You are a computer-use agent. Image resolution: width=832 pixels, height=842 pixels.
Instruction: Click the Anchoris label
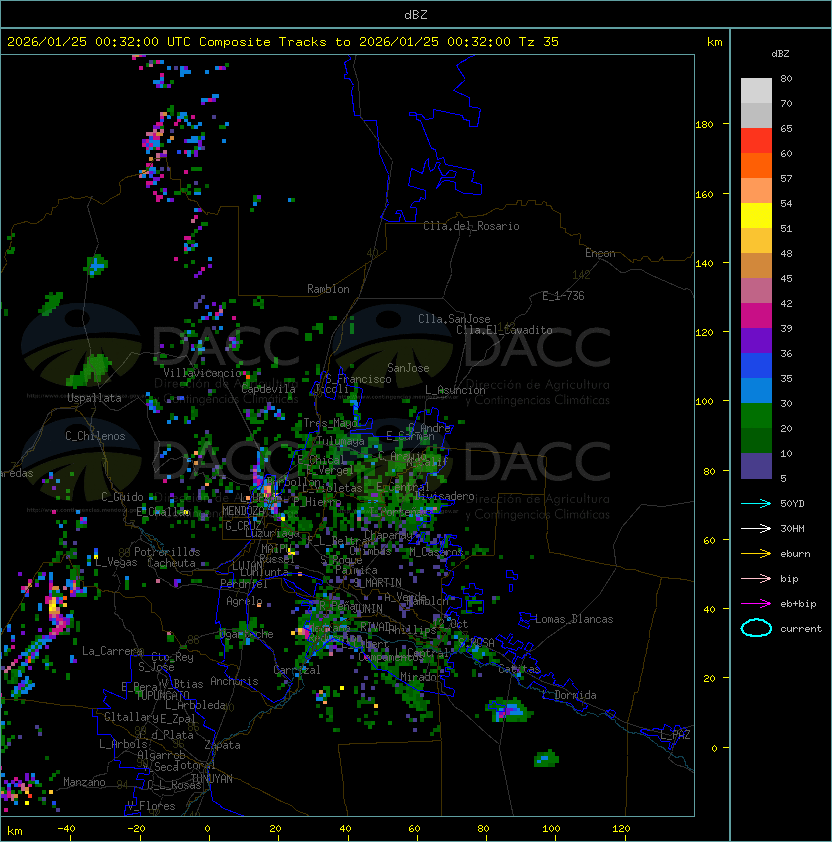click(234, 681)
